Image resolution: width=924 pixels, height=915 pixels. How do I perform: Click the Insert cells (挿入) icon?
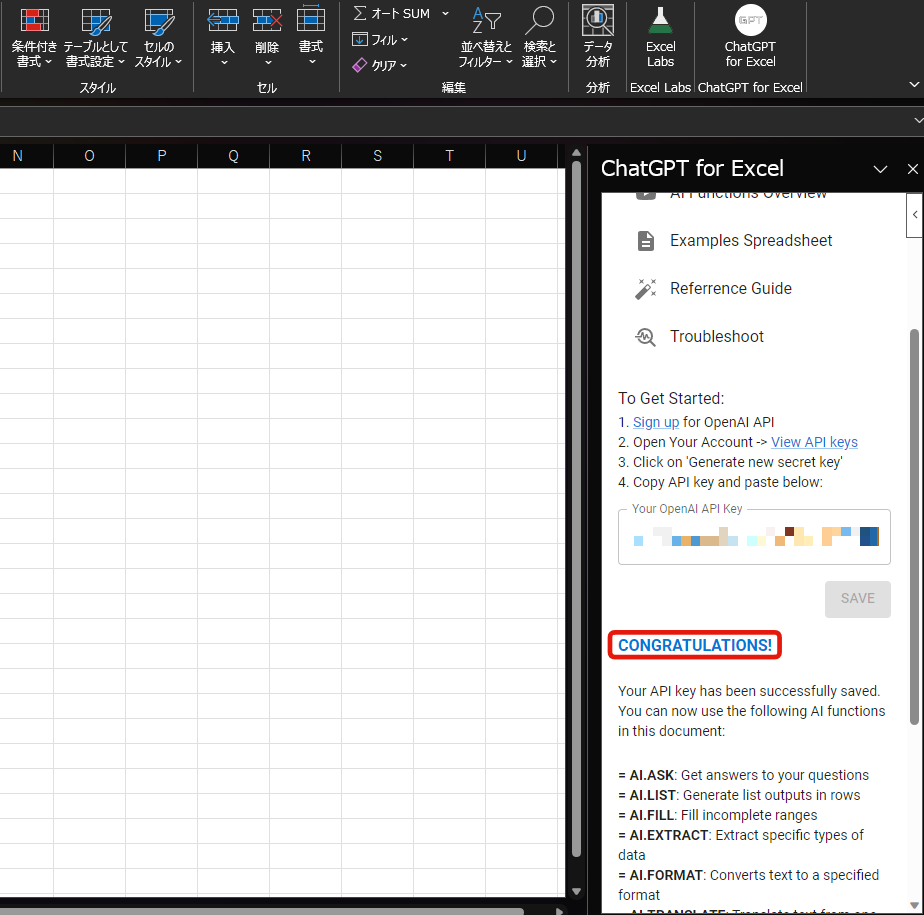pos(223,20)
